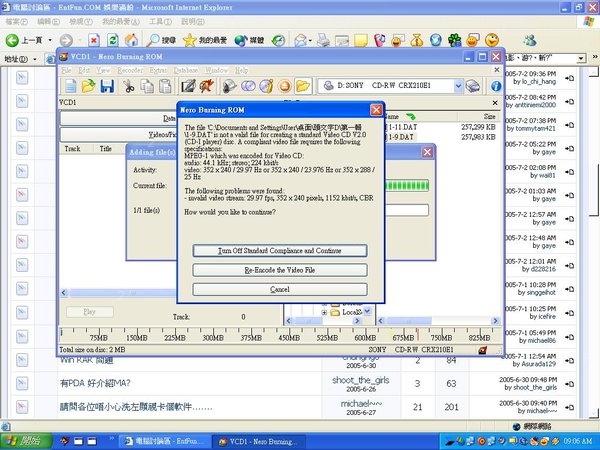Click the 675MB yellow marker on disc capacity ruler

click(391, 334)
